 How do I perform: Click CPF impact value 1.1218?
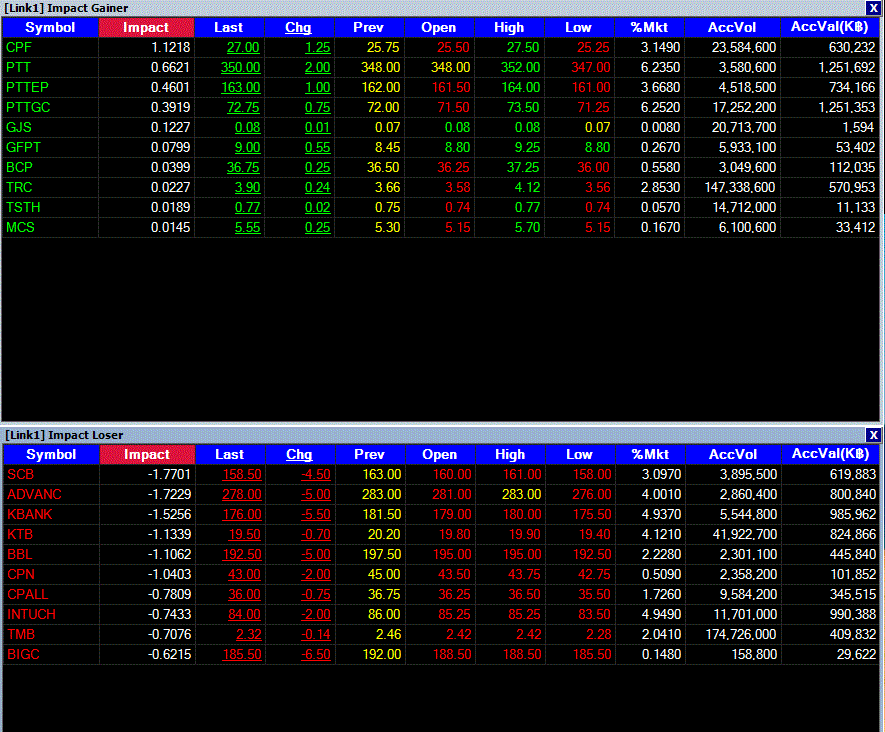pyautogui.click(x=170, y=47)
